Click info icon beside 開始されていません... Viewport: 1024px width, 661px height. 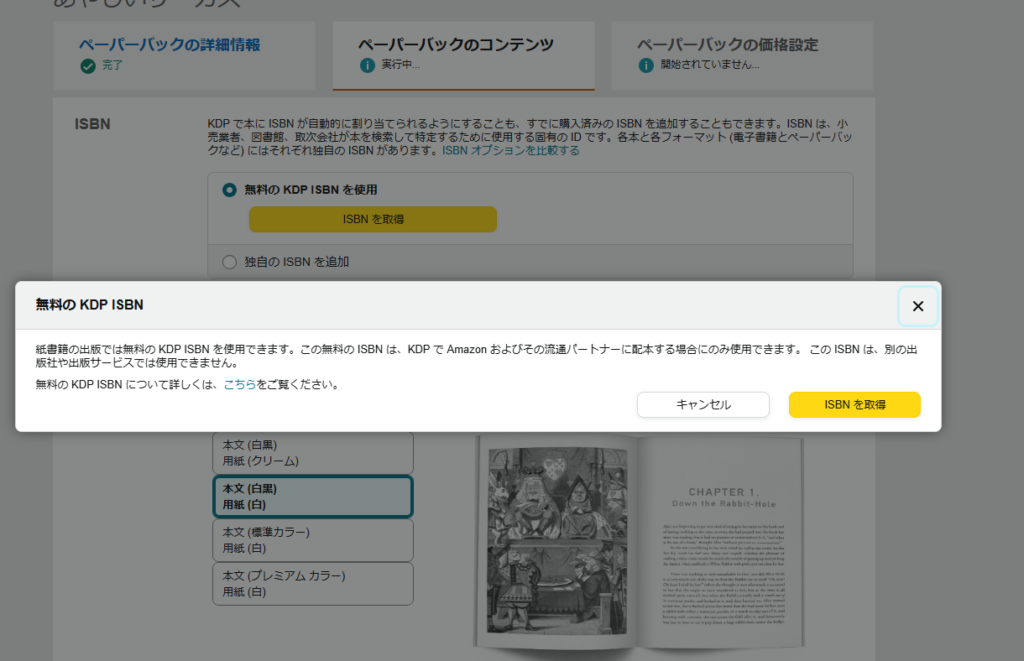tap(646, 65)
